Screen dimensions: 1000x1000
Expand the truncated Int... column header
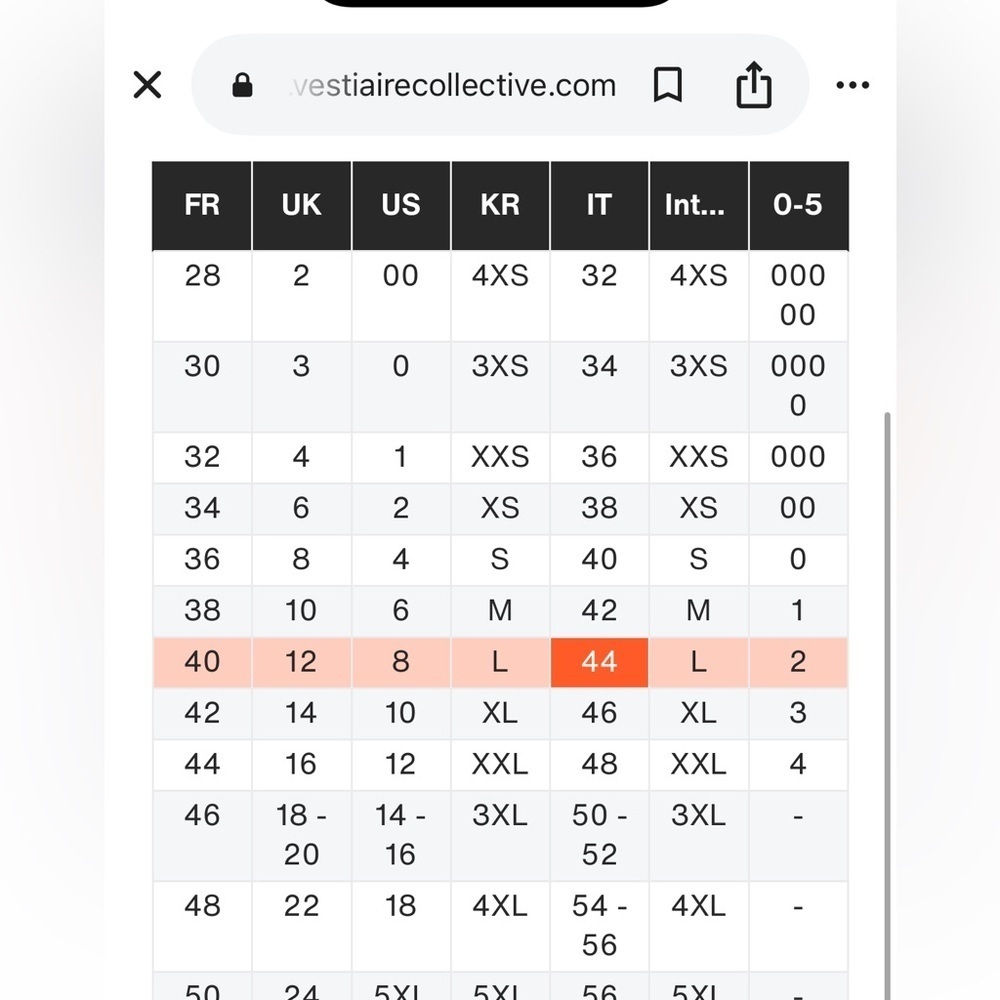click(x=697, y=205)
